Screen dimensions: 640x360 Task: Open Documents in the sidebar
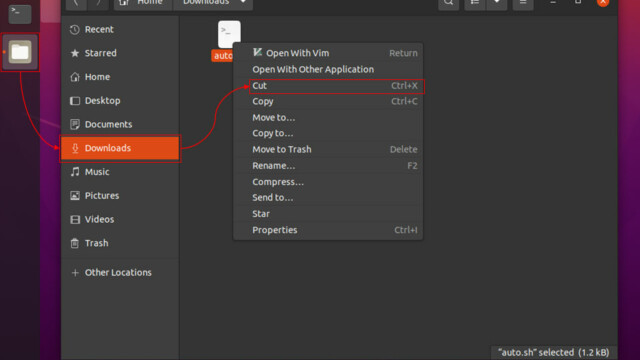tap(120, 124)
